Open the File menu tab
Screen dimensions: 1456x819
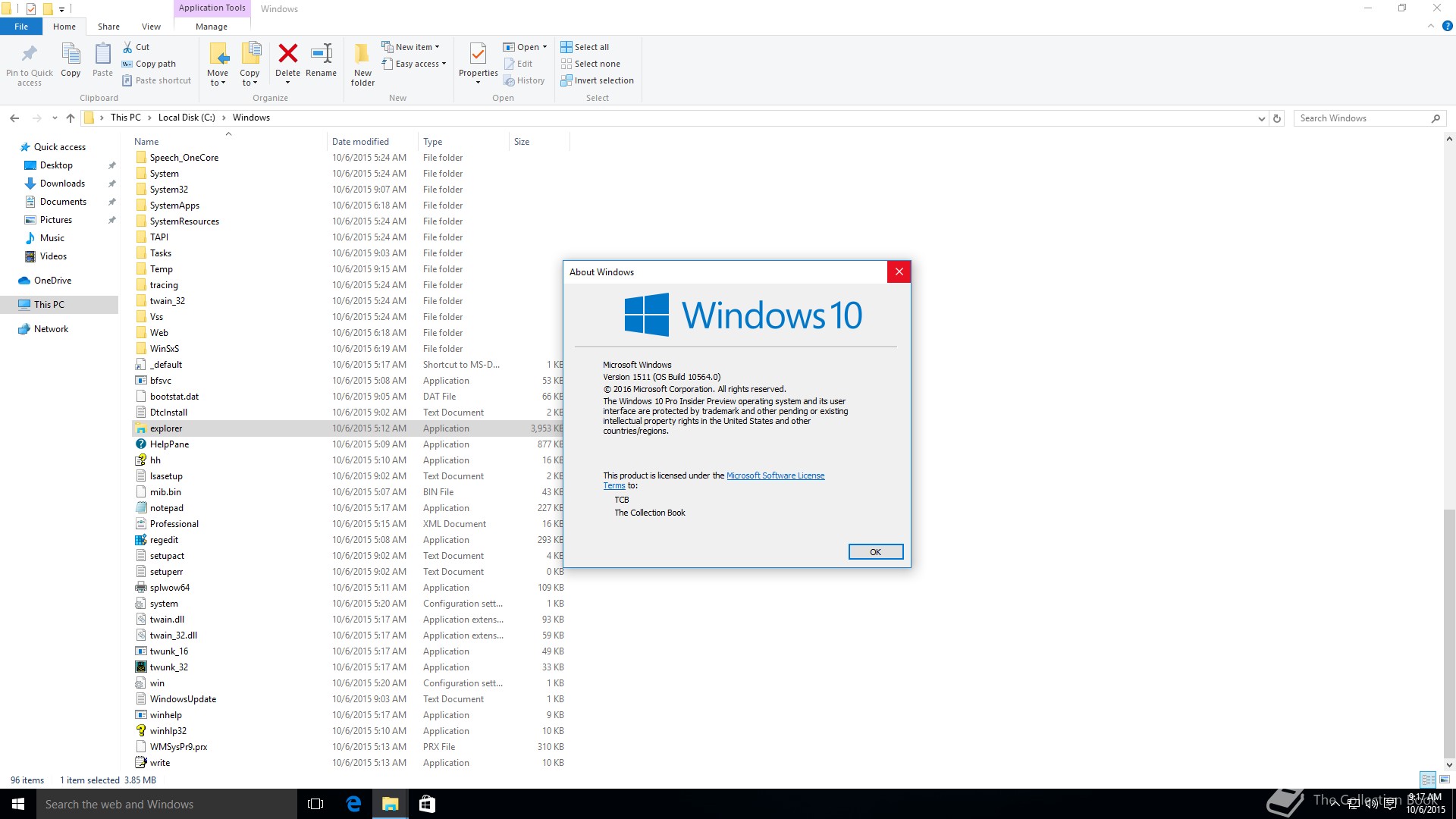21,27
